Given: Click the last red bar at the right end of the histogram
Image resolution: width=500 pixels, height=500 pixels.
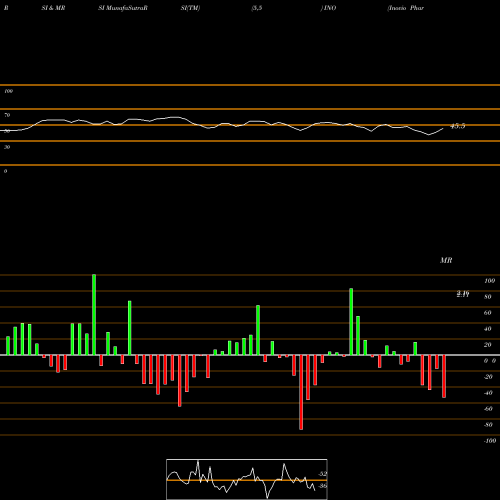Looking at the screenshot, I should click(444, 376).
